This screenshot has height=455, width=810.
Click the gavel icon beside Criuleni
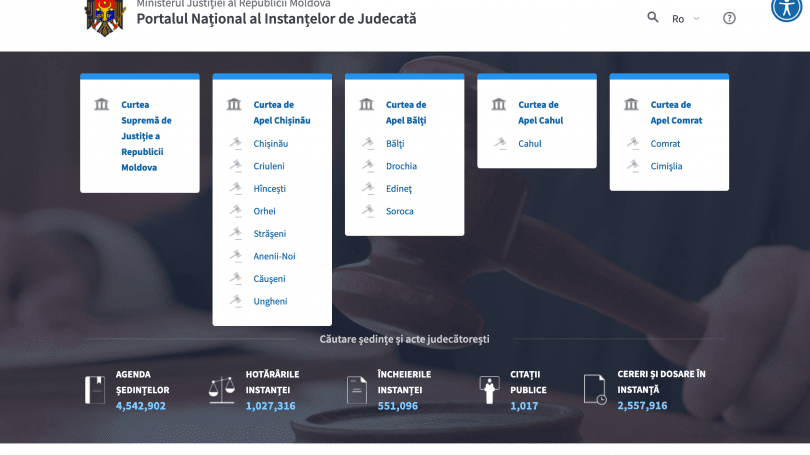tap(236, 166)
